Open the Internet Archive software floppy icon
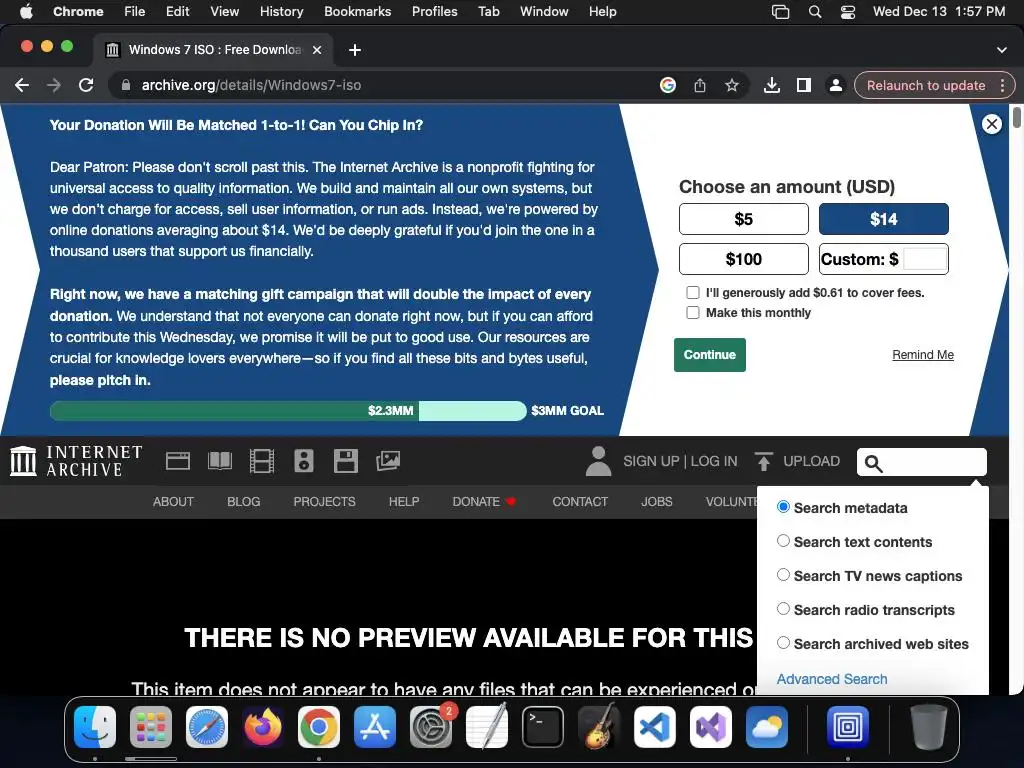The height and width of the screenshot is (768, 1024). [345, 461]
